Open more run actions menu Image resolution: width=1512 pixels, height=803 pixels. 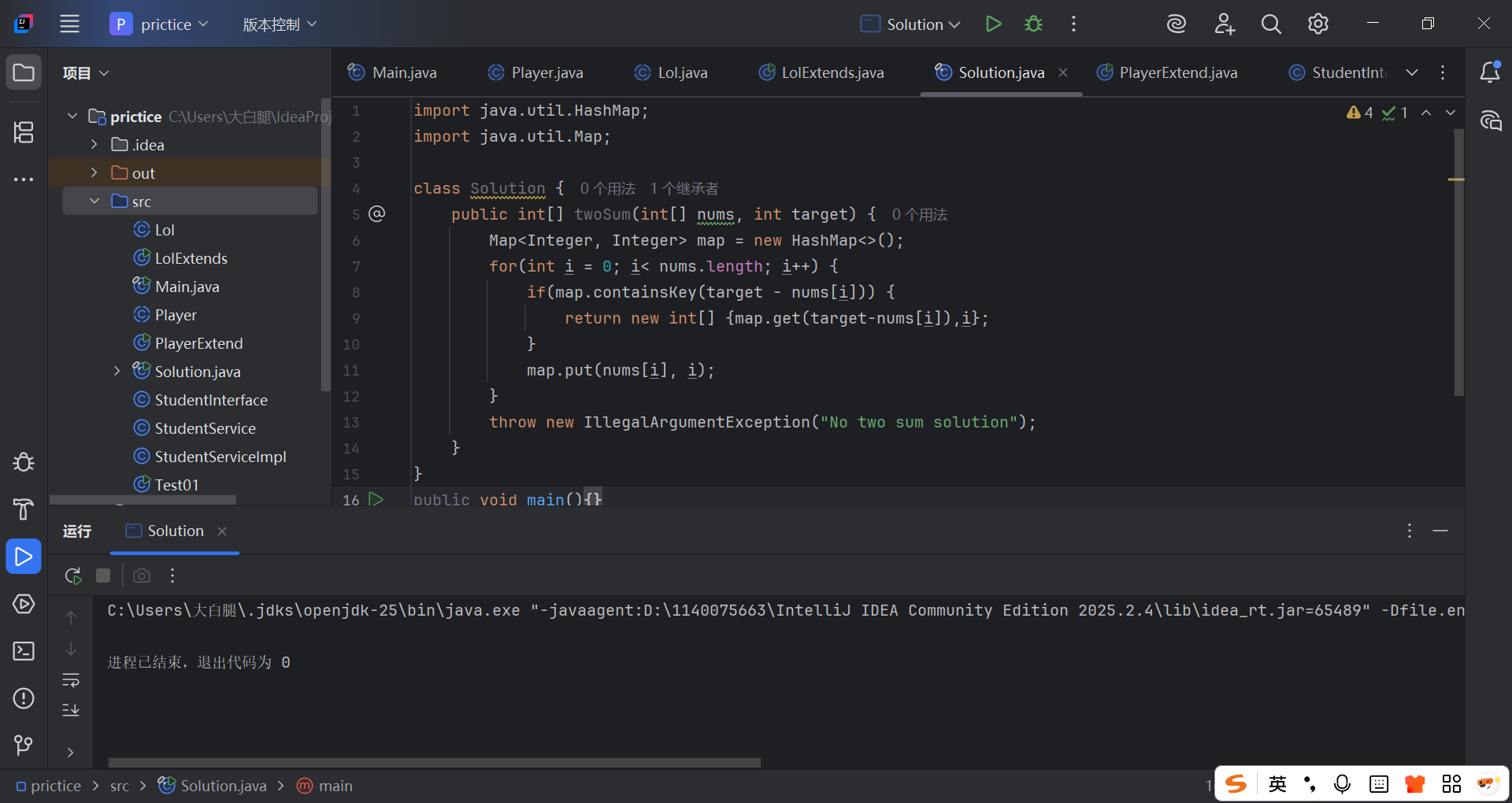(1073, 24)
